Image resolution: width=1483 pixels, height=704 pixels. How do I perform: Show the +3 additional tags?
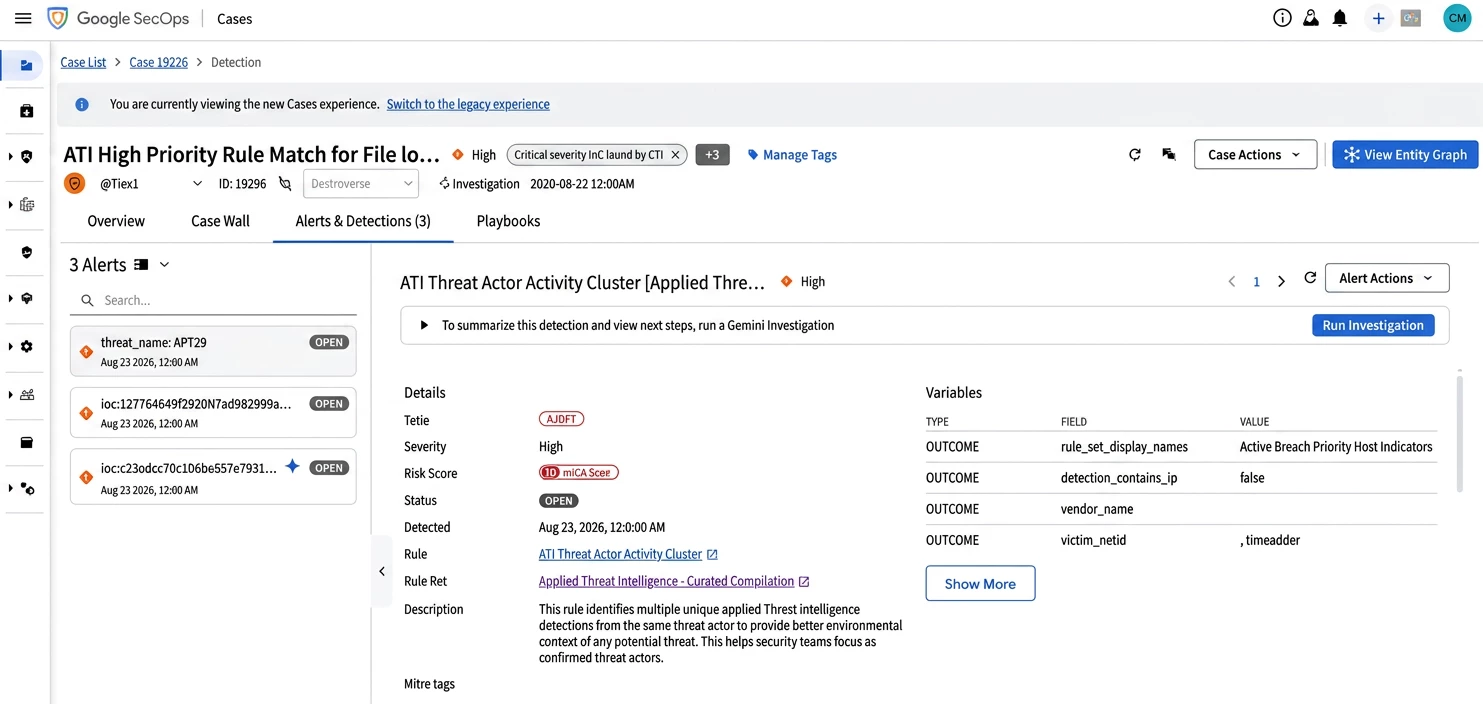coord(712,155)
